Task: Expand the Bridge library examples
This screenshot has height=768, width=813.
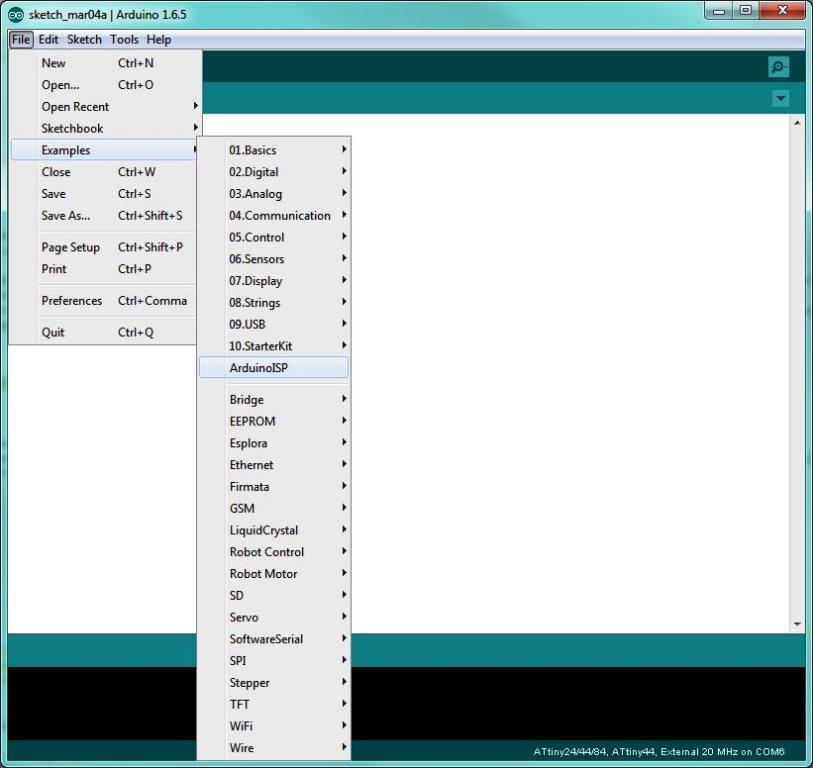Action: pos(274,400)
